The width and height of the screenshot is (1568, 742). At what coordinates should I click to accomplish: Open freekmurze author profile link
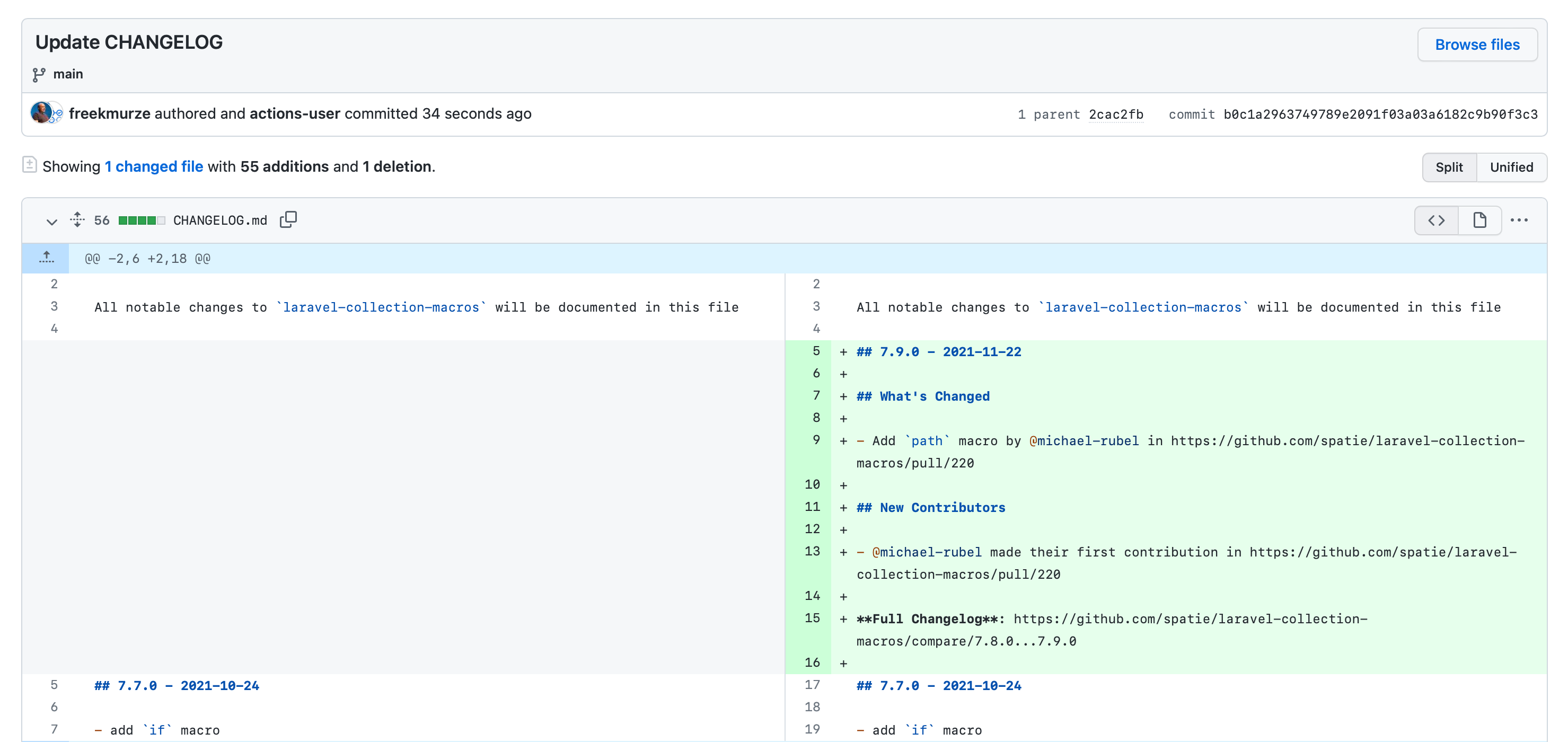pos(110,114)
